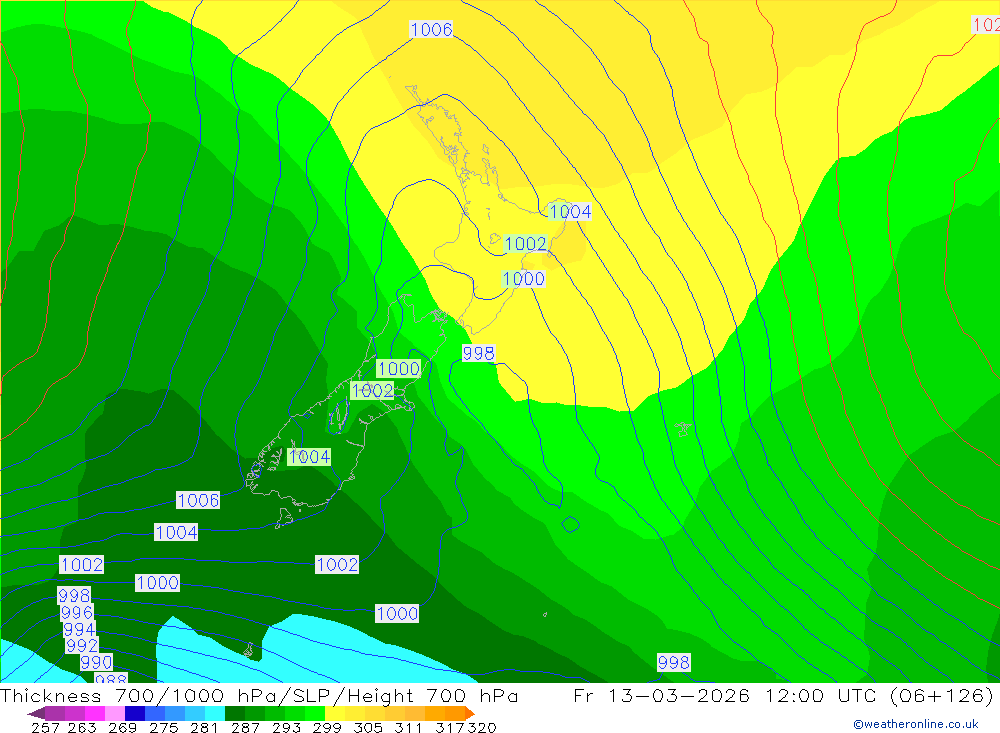
Task: Click legend value 320
Action: 482,727
